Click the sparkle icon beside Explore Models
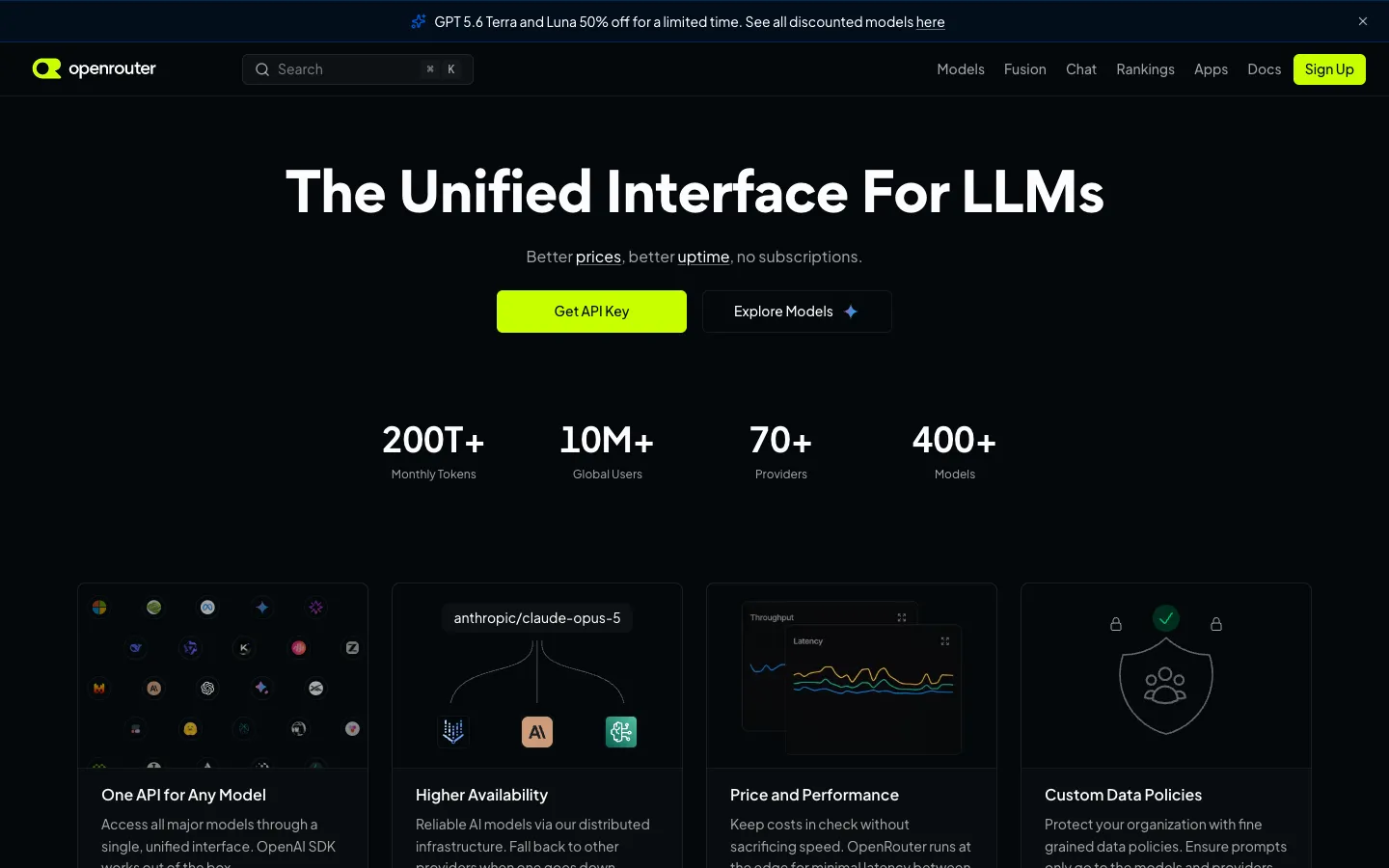This screenshot has height=868, width=1389. (x=851, y=312)
